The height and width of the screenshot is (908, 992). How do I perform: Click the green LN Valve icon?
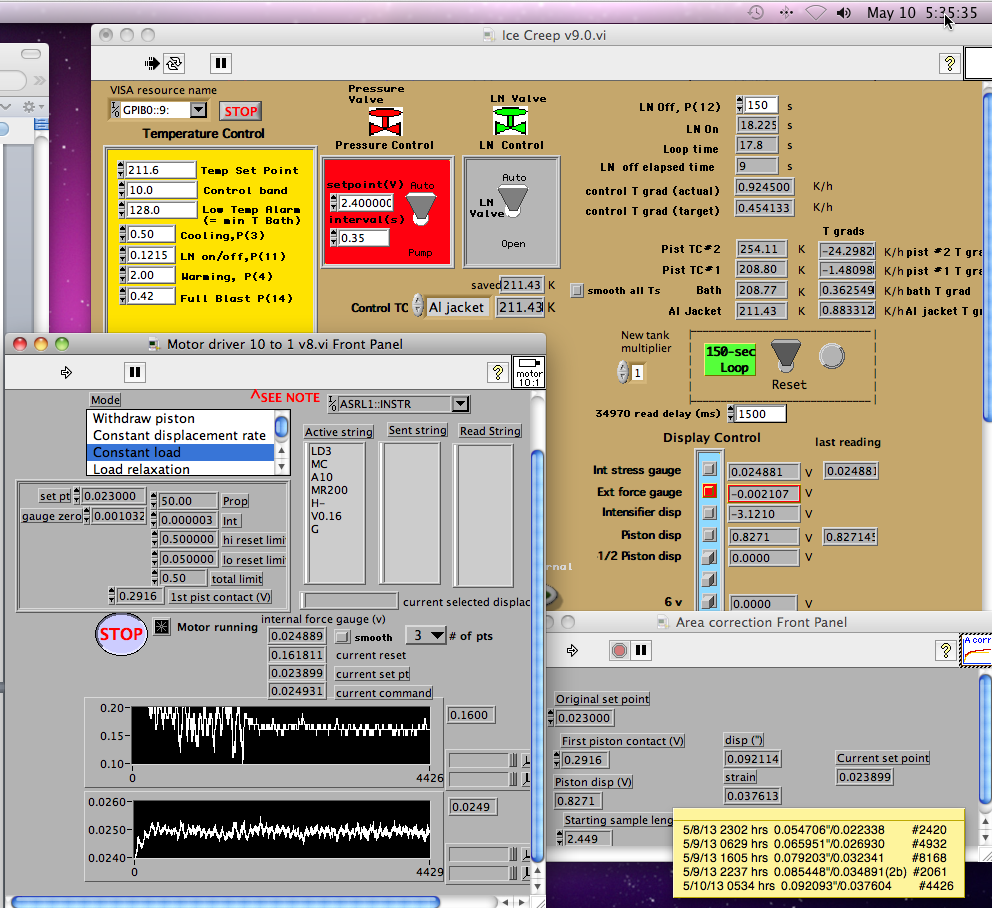click(x=511, y=121)
